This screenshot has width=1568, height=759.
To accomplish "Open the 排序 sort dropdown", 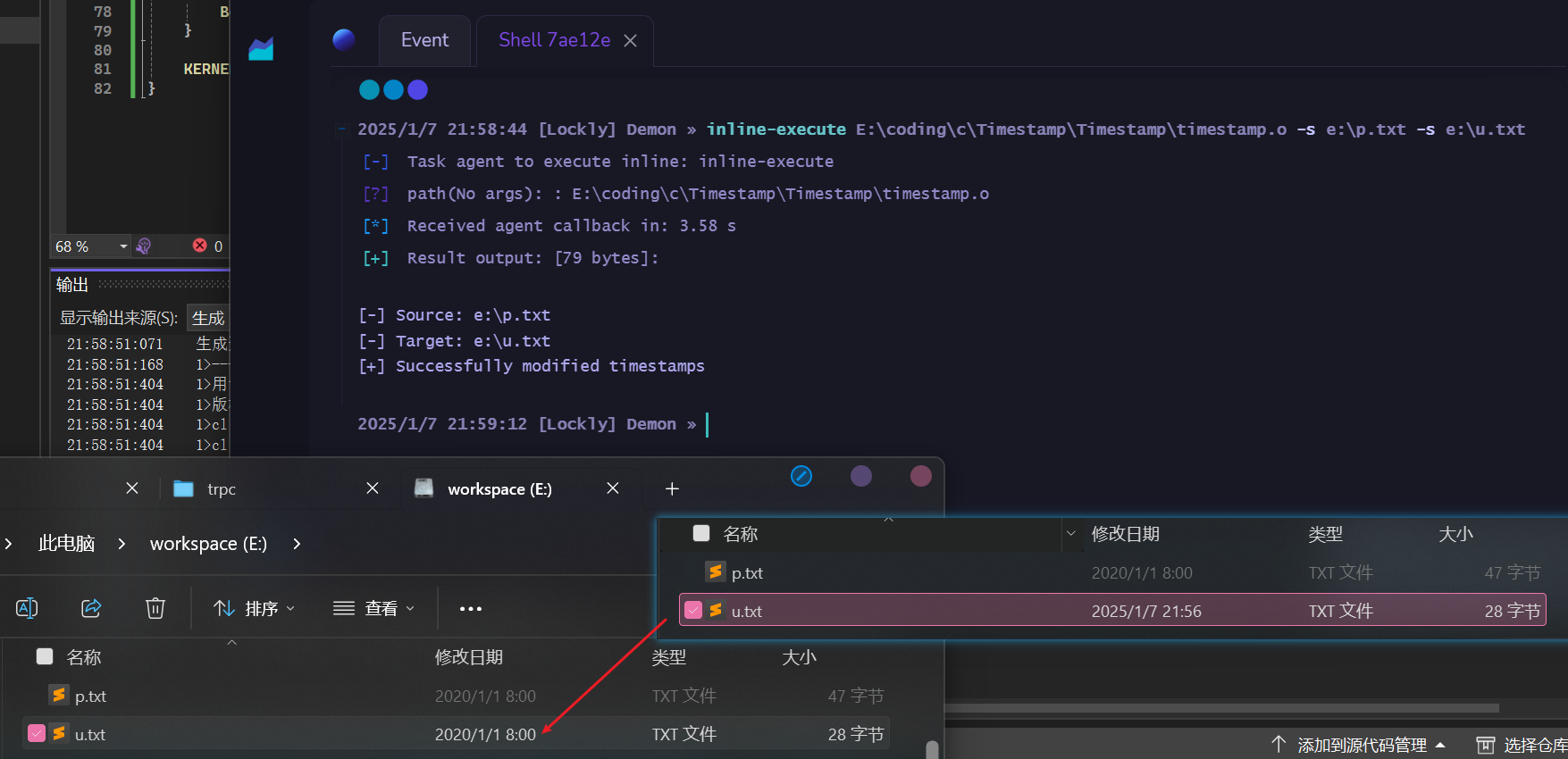I will coord(254,609).
